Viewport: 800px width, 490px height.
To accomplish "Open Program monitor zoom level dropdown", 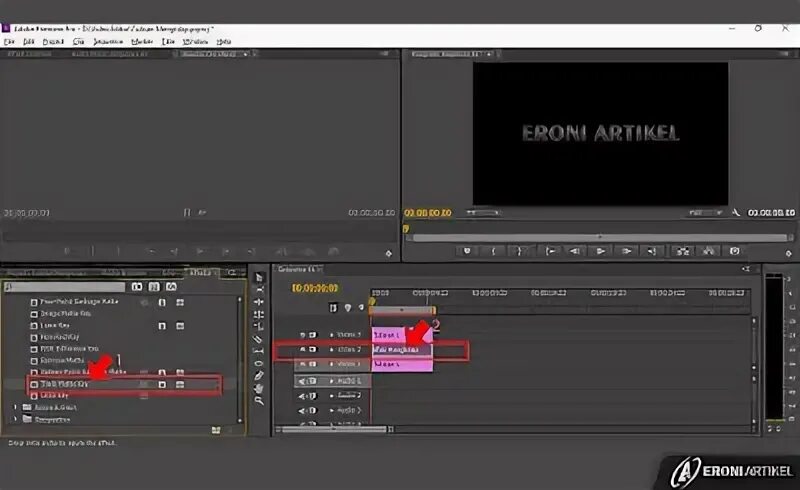I will point(483,212).
